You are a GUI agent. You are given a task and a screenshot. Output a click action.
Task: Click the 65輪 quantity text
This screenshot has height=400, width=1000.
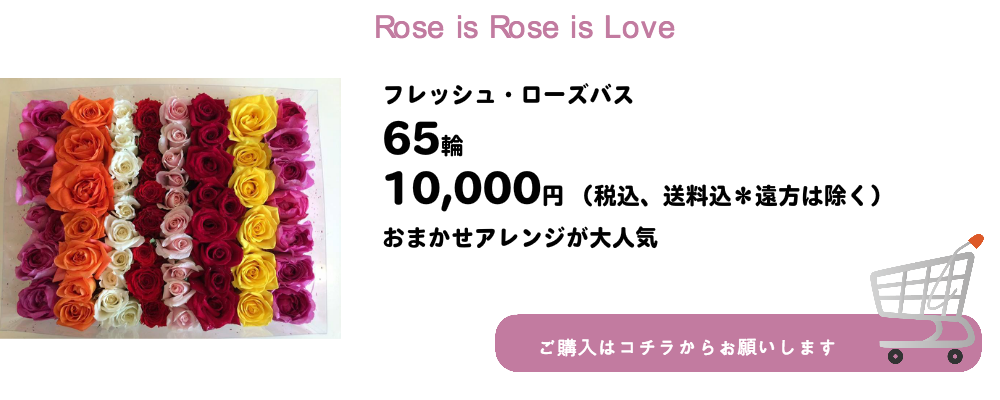coord(422,142)
